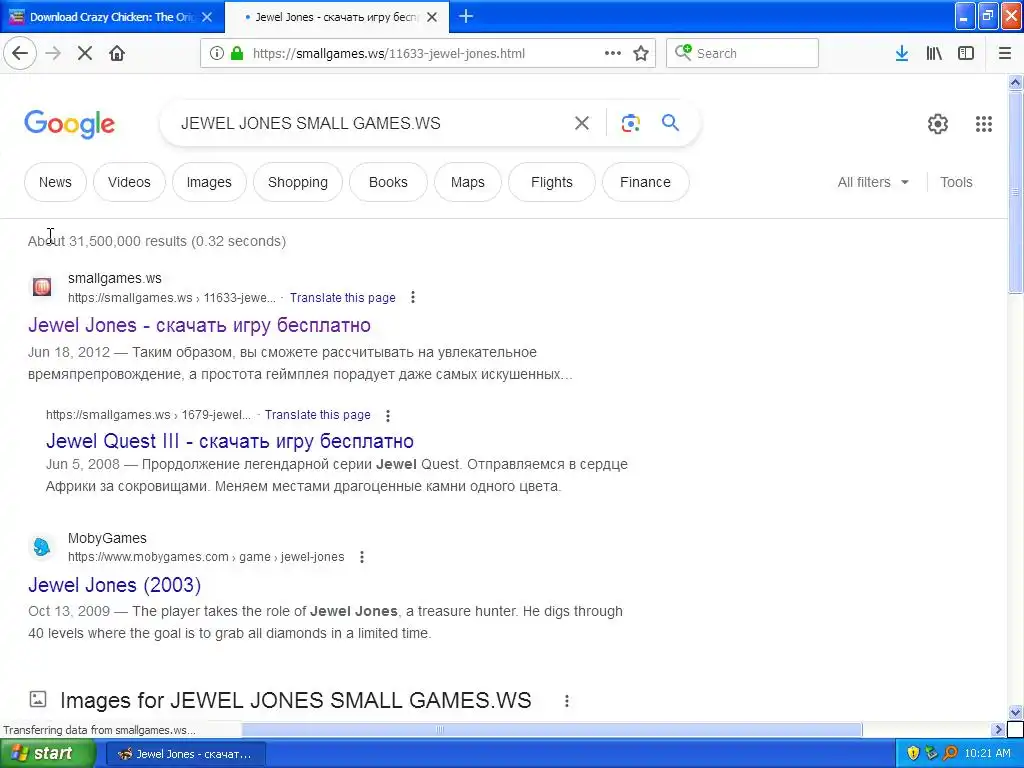Image resolution: width=1024 pixels, height=768 pixels.
Task: Click the smallgames.ws site favicon in results
Action: tap(42, 287)
